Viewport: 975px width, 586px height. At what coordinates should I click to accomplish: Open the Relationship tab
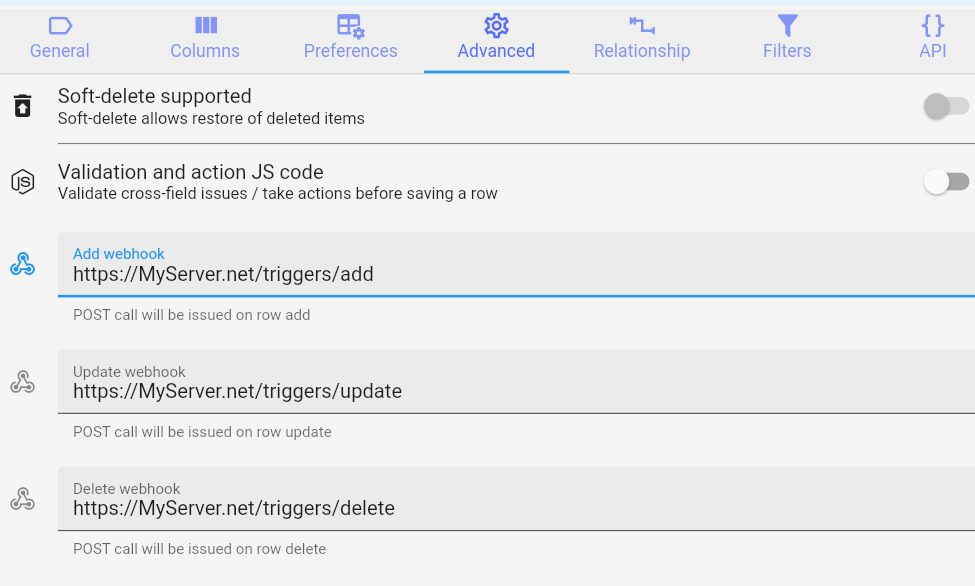(x=641, y=50)
